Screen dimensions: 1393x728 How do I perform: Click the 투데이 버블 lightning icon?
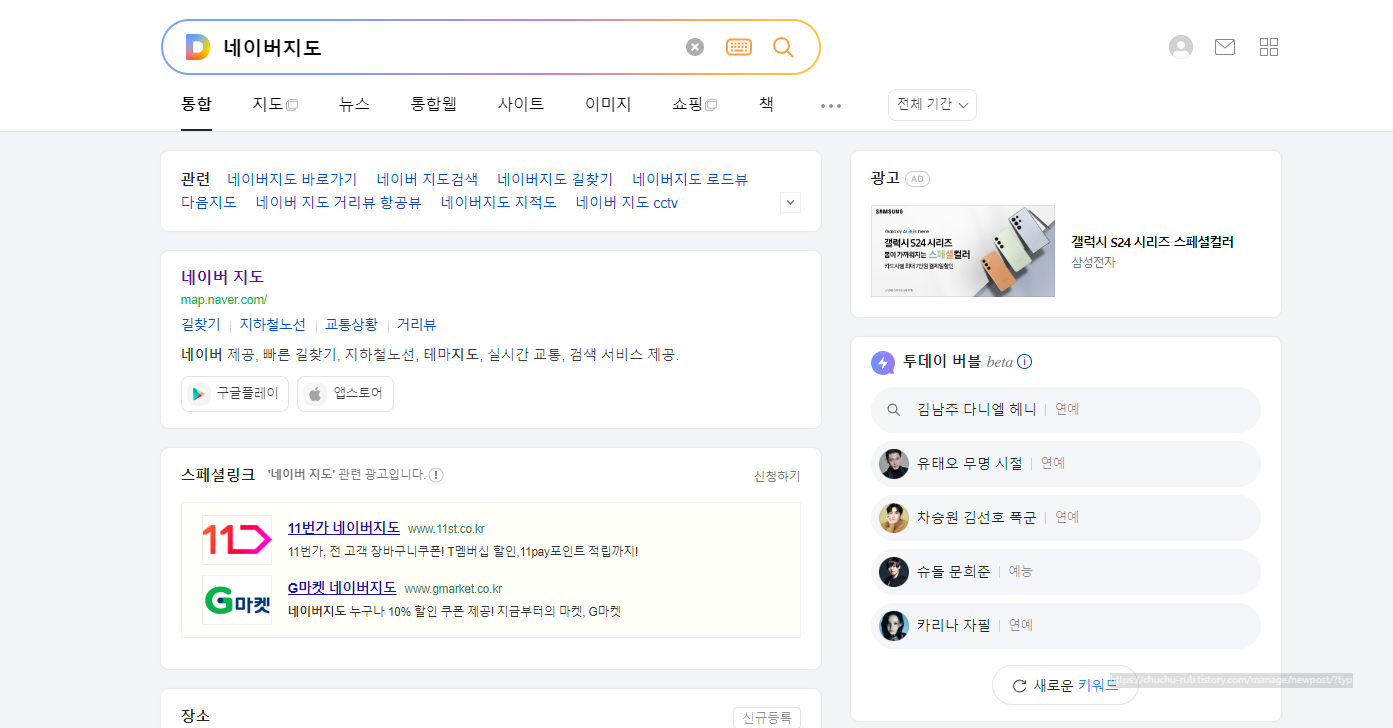883,363
